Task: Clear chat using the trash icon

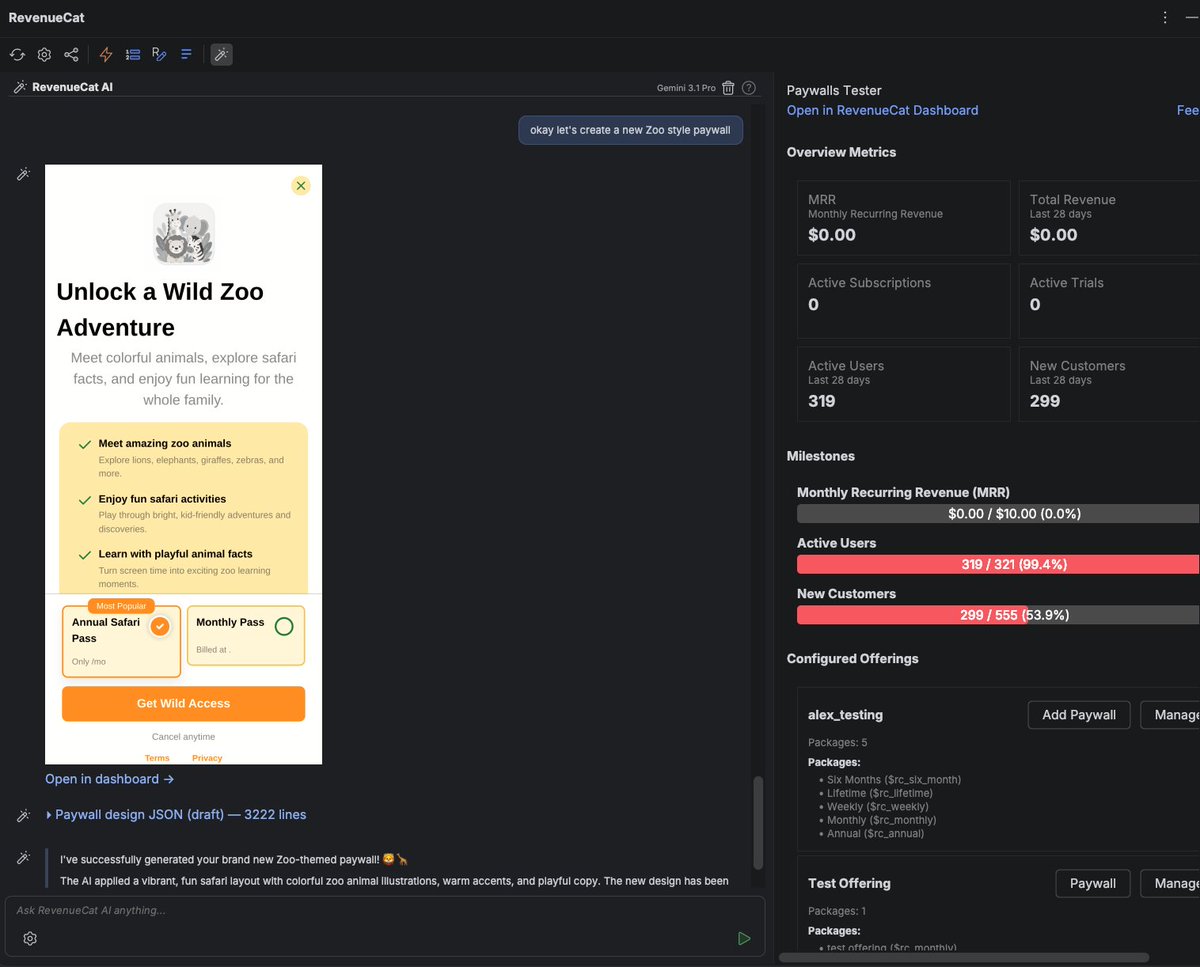Action: click(728, 88)
